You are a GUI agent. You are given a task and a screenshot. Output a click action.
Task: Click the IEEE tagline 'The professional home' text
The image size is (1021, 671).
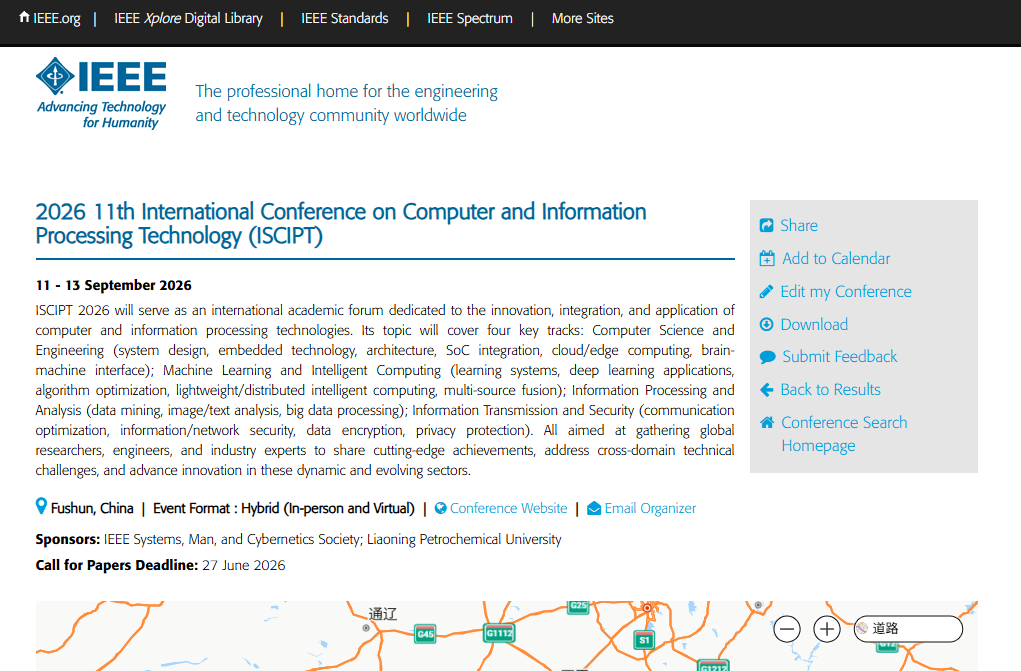346,103
